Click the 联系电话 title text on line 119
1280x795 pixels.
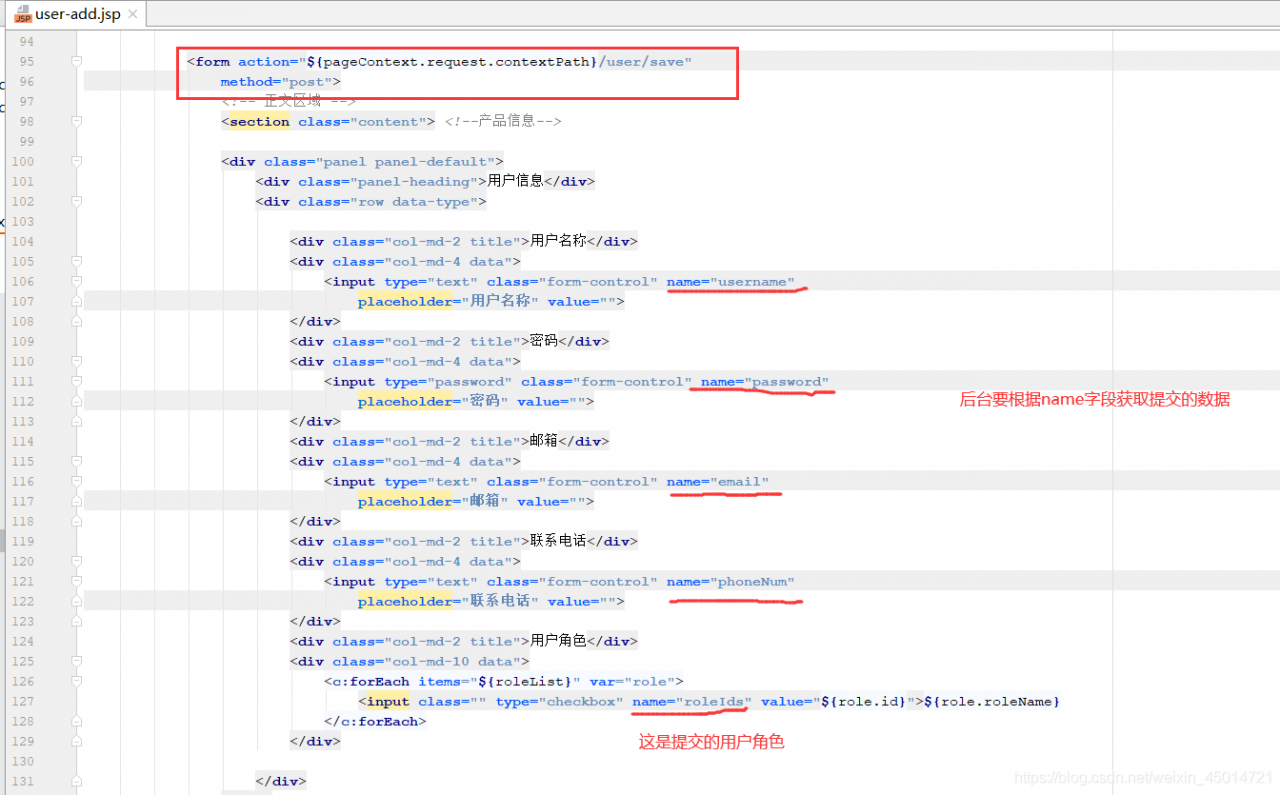558,541
